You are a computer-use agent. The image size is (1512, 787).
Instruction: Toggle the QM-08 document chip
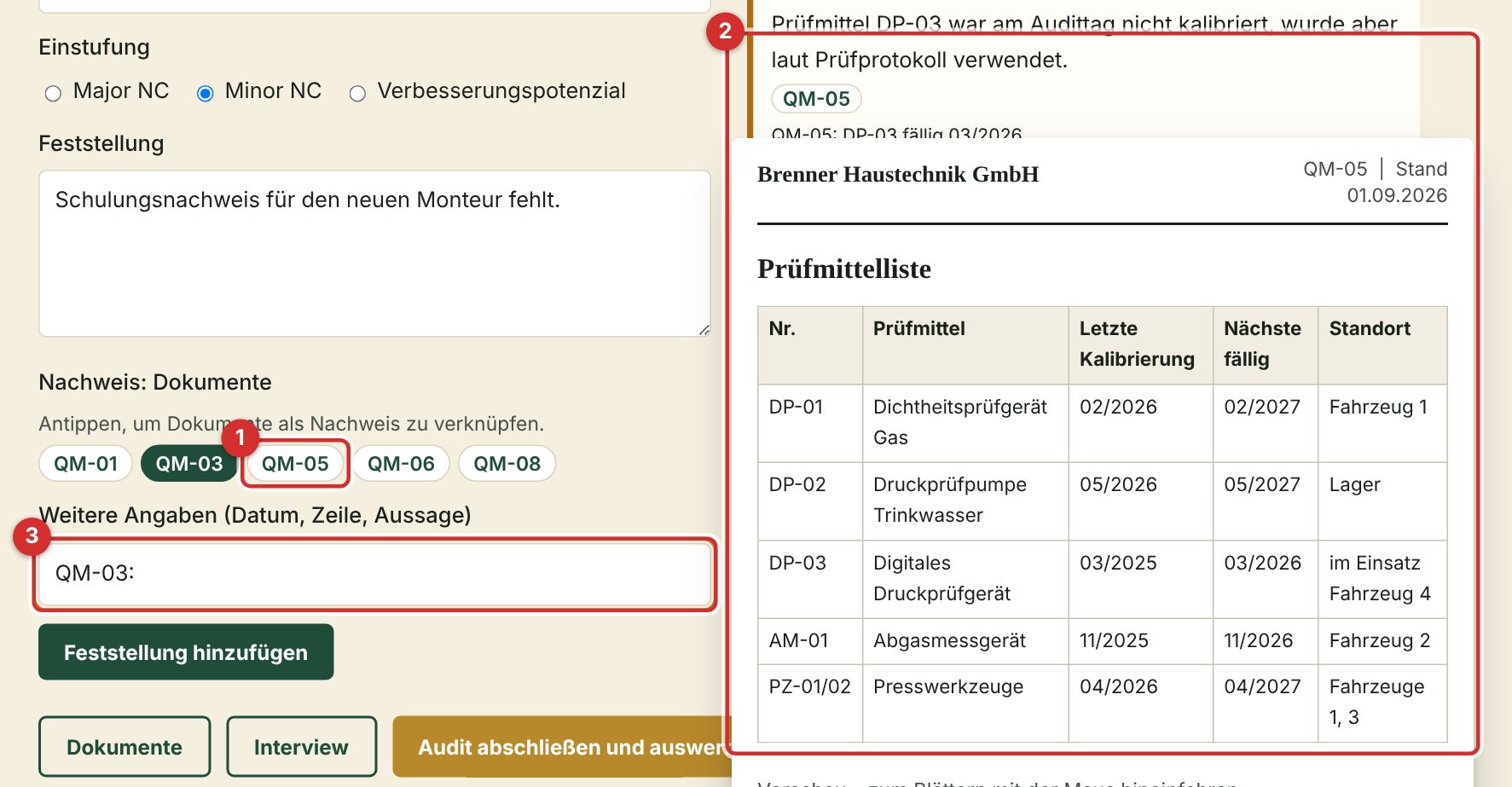507,464
